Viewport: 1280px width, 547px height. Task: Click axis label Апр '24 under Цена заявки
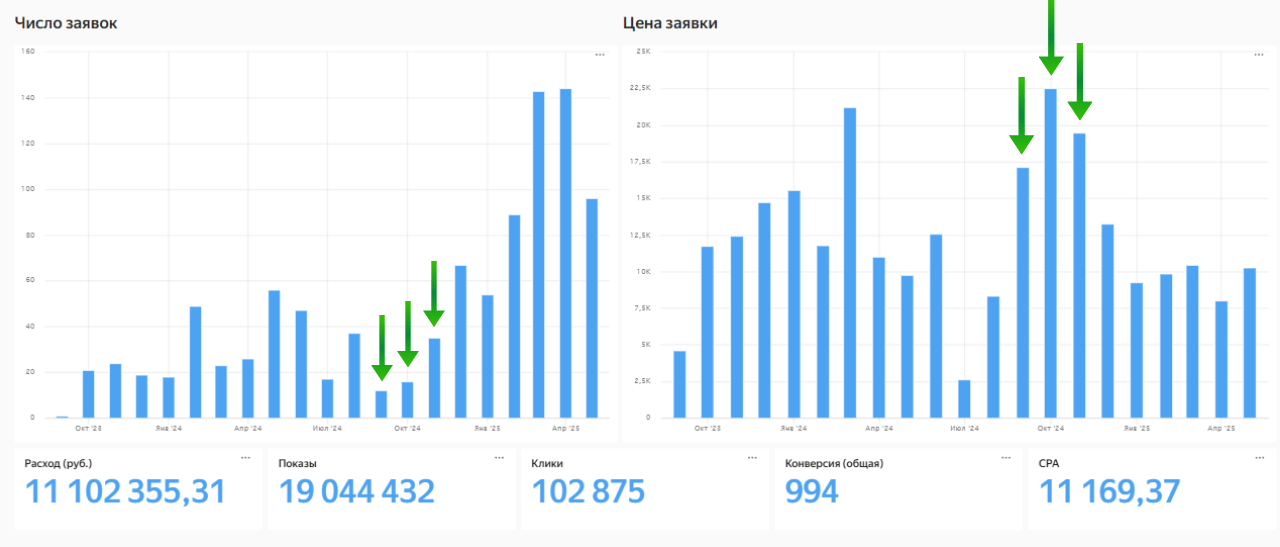(x=879, y=428)
